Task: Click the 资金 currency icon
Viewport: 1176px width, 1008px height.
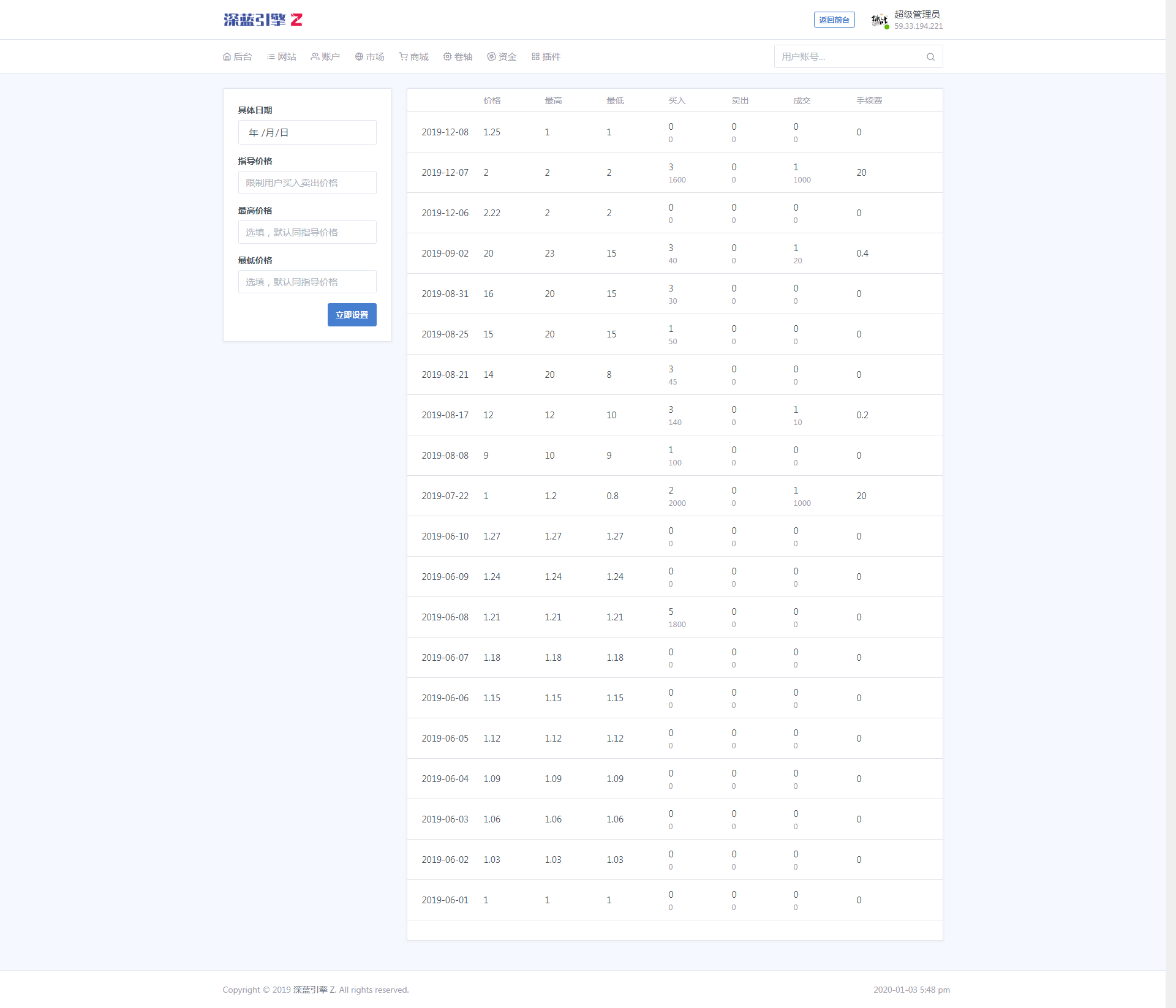Action: tap(491, 57)
